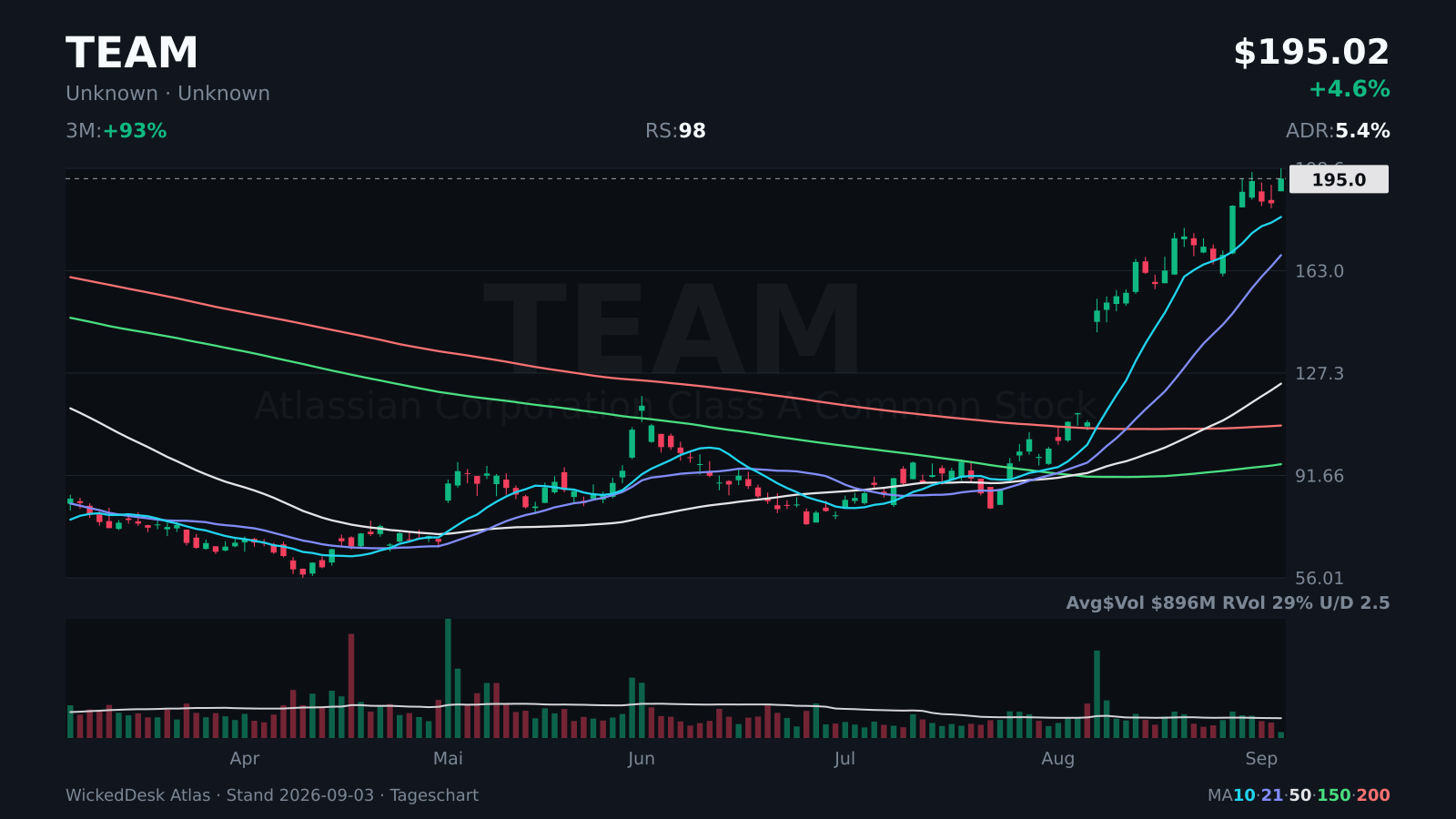Select the 163.0 price axis label
The width and height of the screenshot is (1456, 819).
tap(1319, 271)
